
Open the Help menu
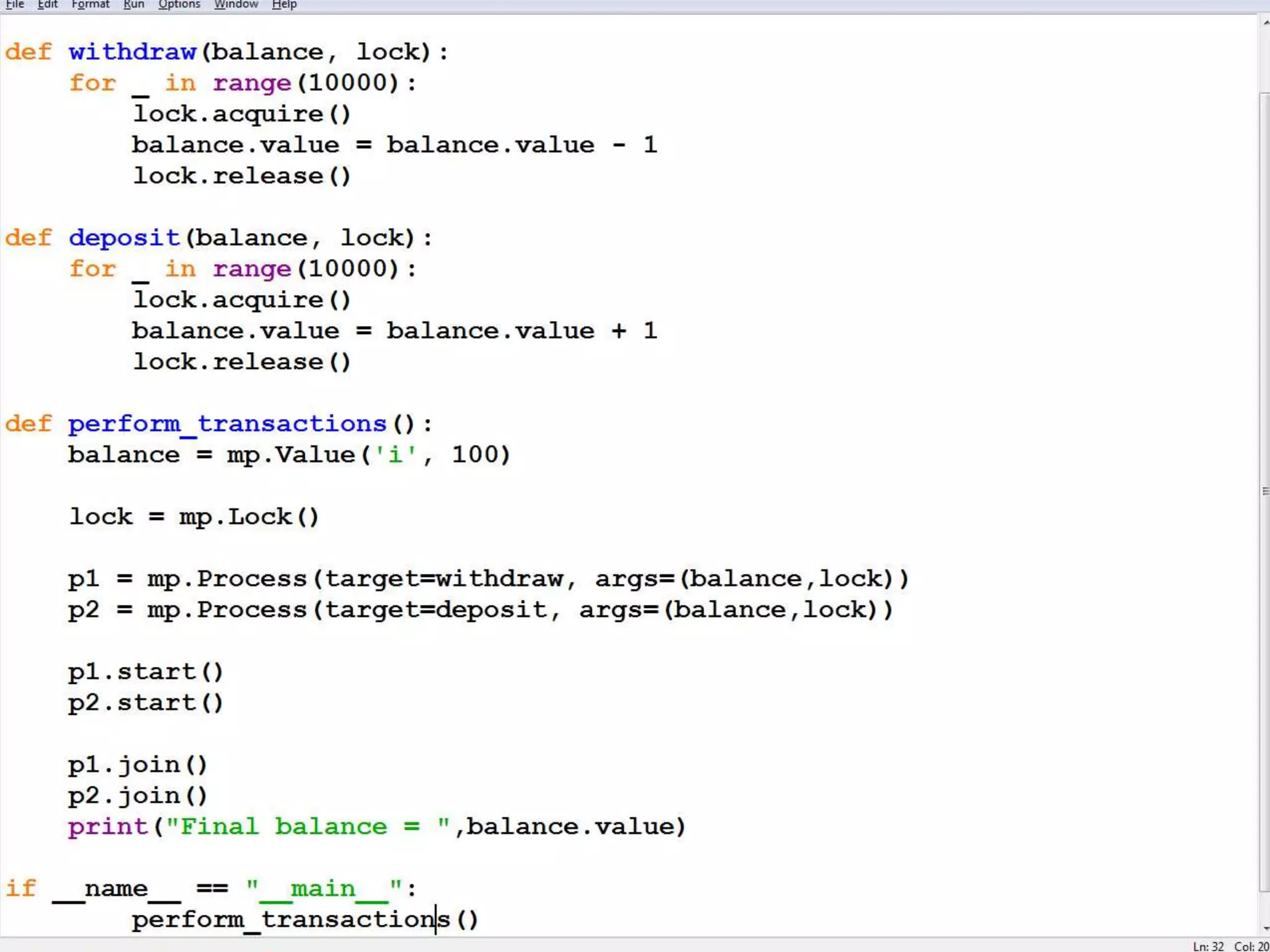[x=284, y=4]
